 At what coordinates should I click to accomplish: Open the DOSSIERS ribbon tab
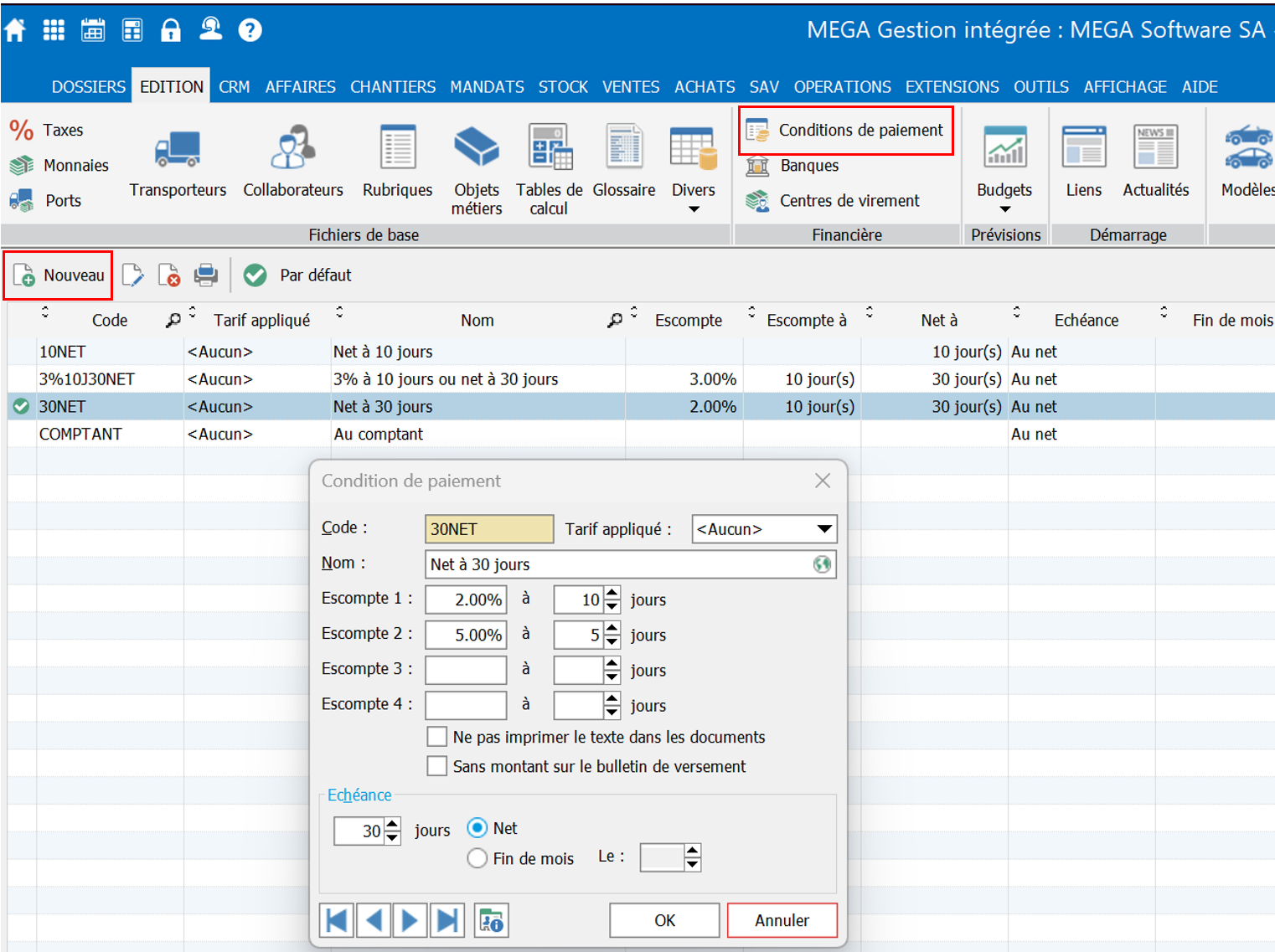(89, 86)
